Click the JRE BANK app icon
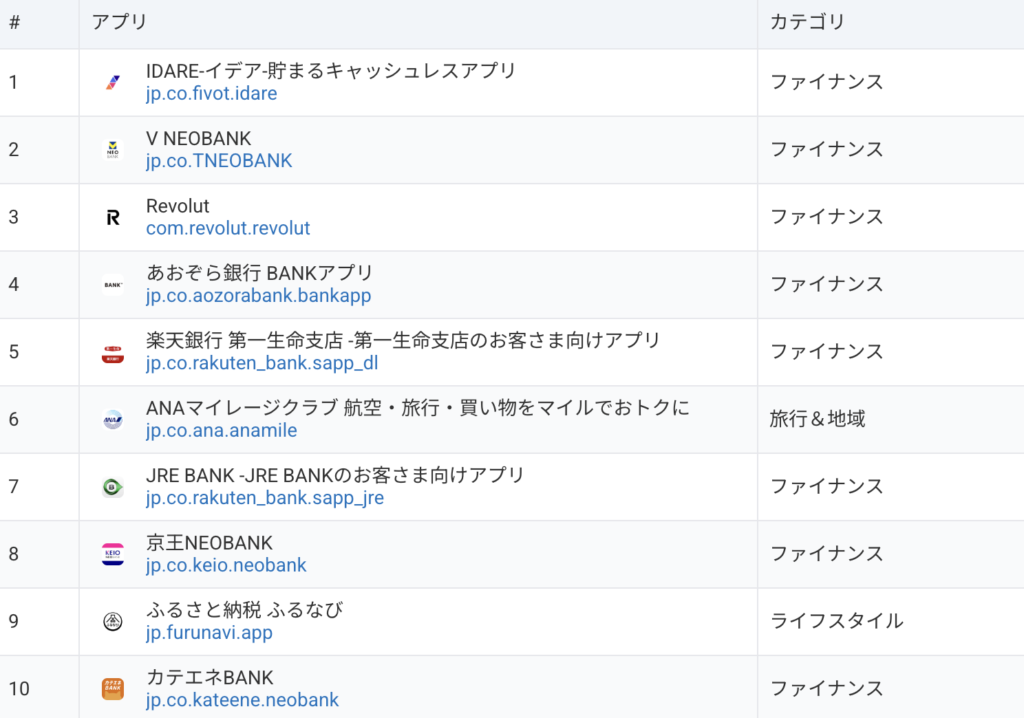The width and height of the screenshot is (1024, 718). [x=113, y=487]
